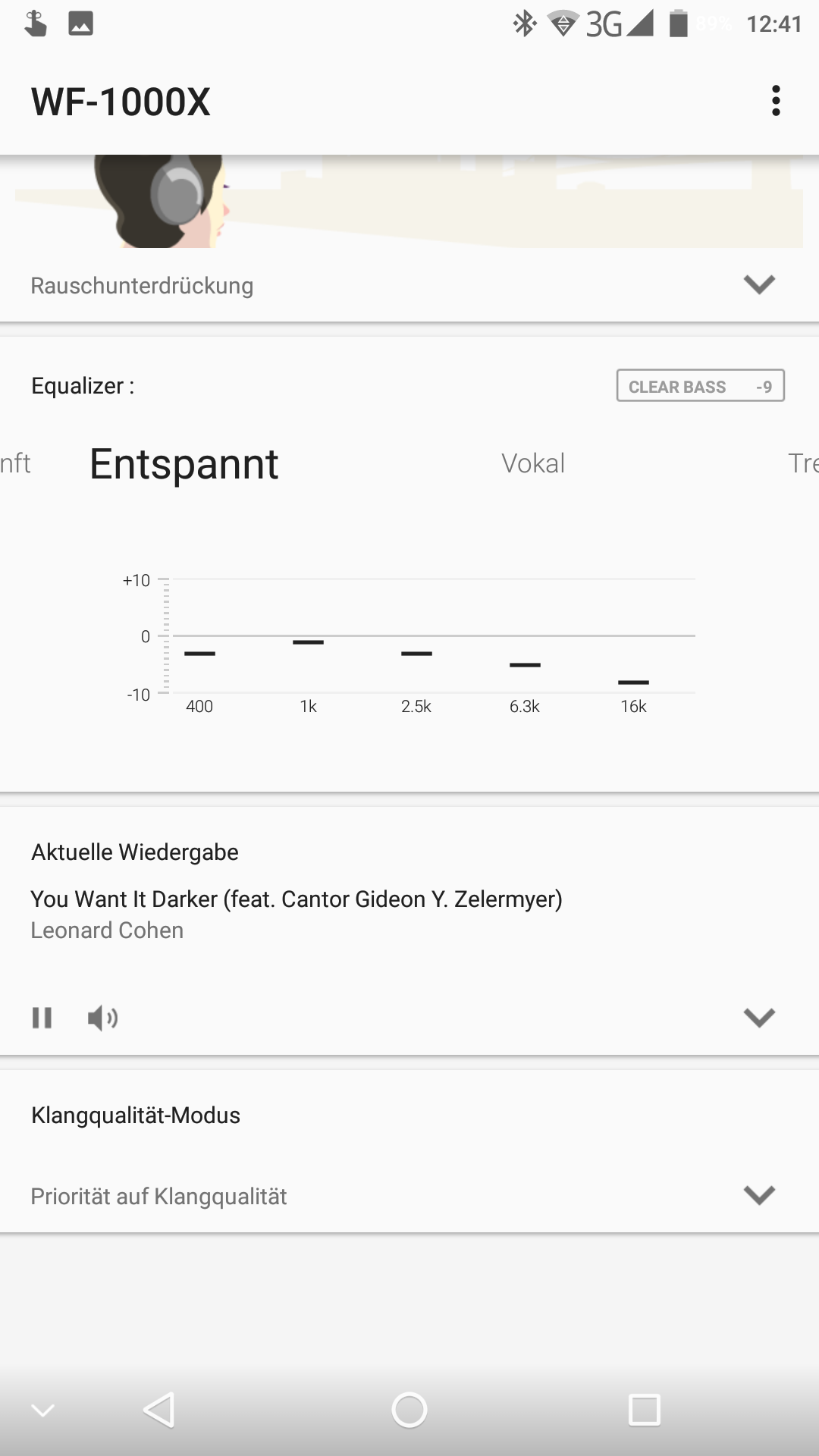819x1456 pixels.
Task: Pause the current playback
Action: click(42, 1018)
